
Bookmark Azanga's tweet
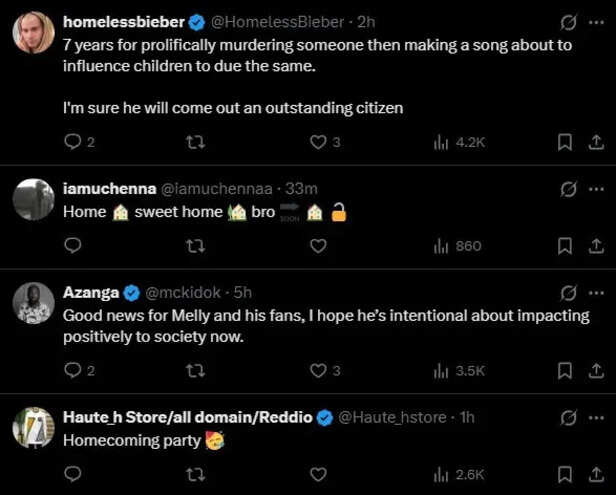[x=564, y=370]
